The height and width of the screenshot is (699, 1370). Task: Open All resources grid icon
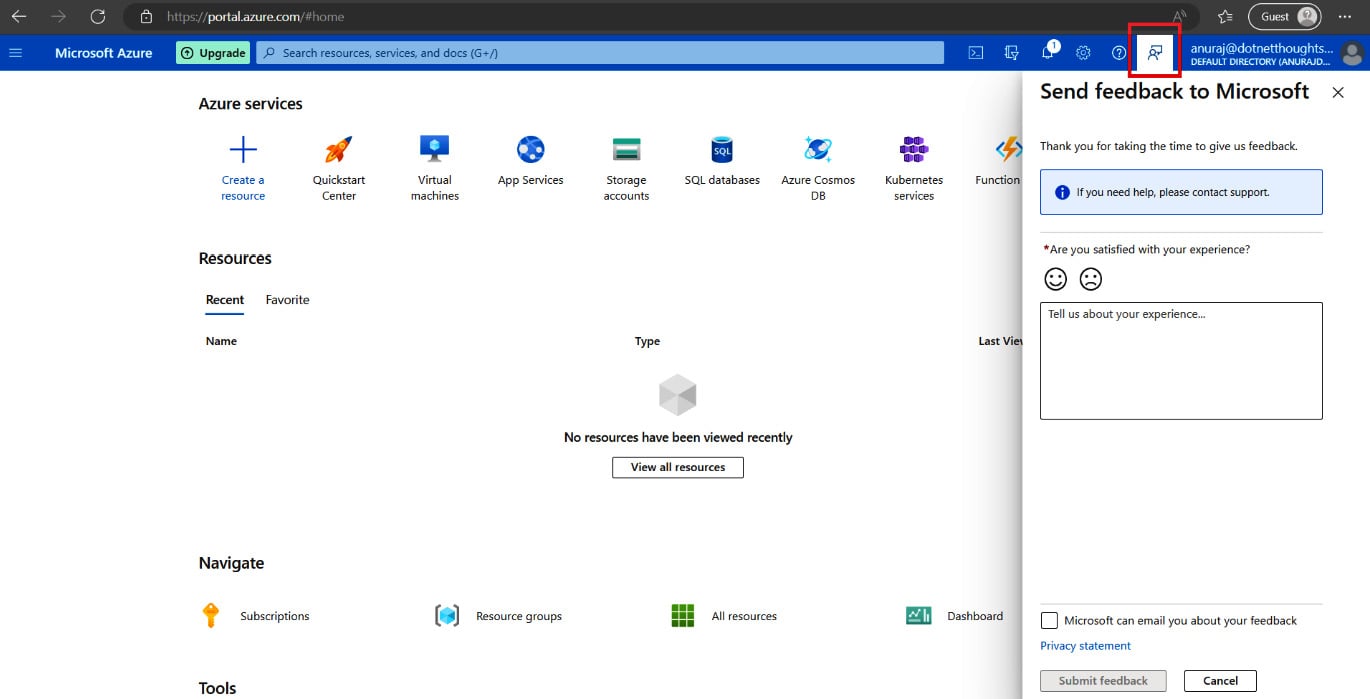683,616
